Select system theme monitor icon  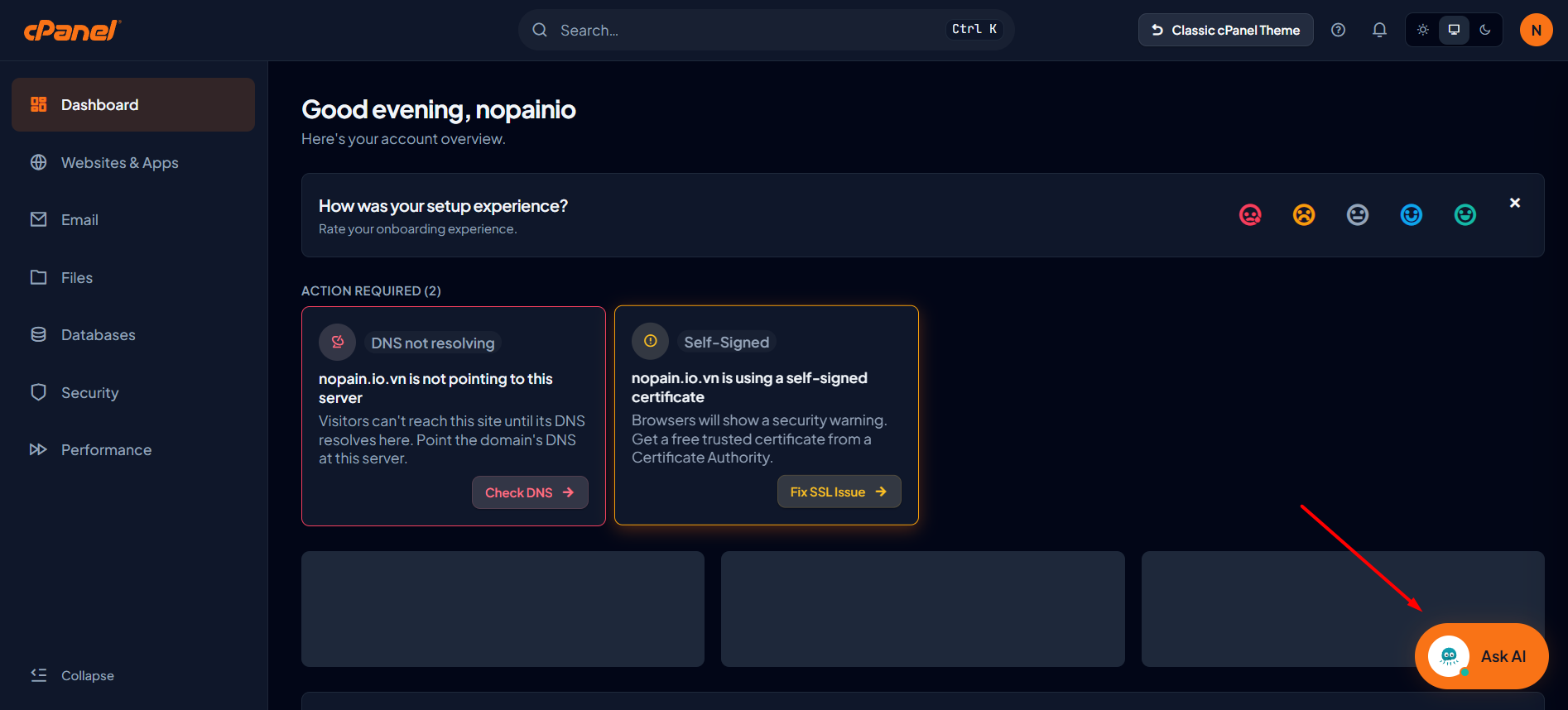tap(1454, 30)
